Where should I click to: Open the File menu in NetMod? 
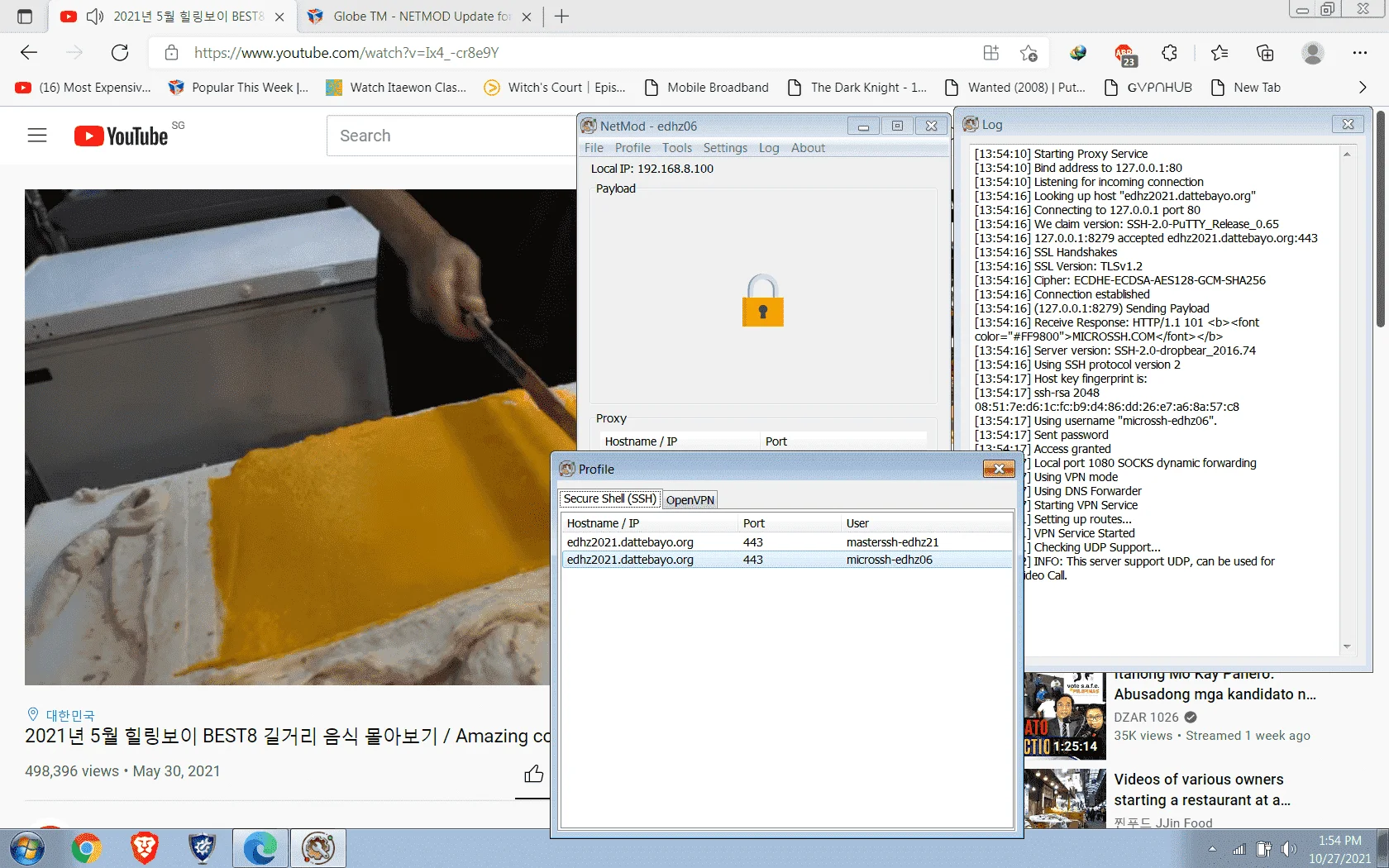[x=594, y=148]
